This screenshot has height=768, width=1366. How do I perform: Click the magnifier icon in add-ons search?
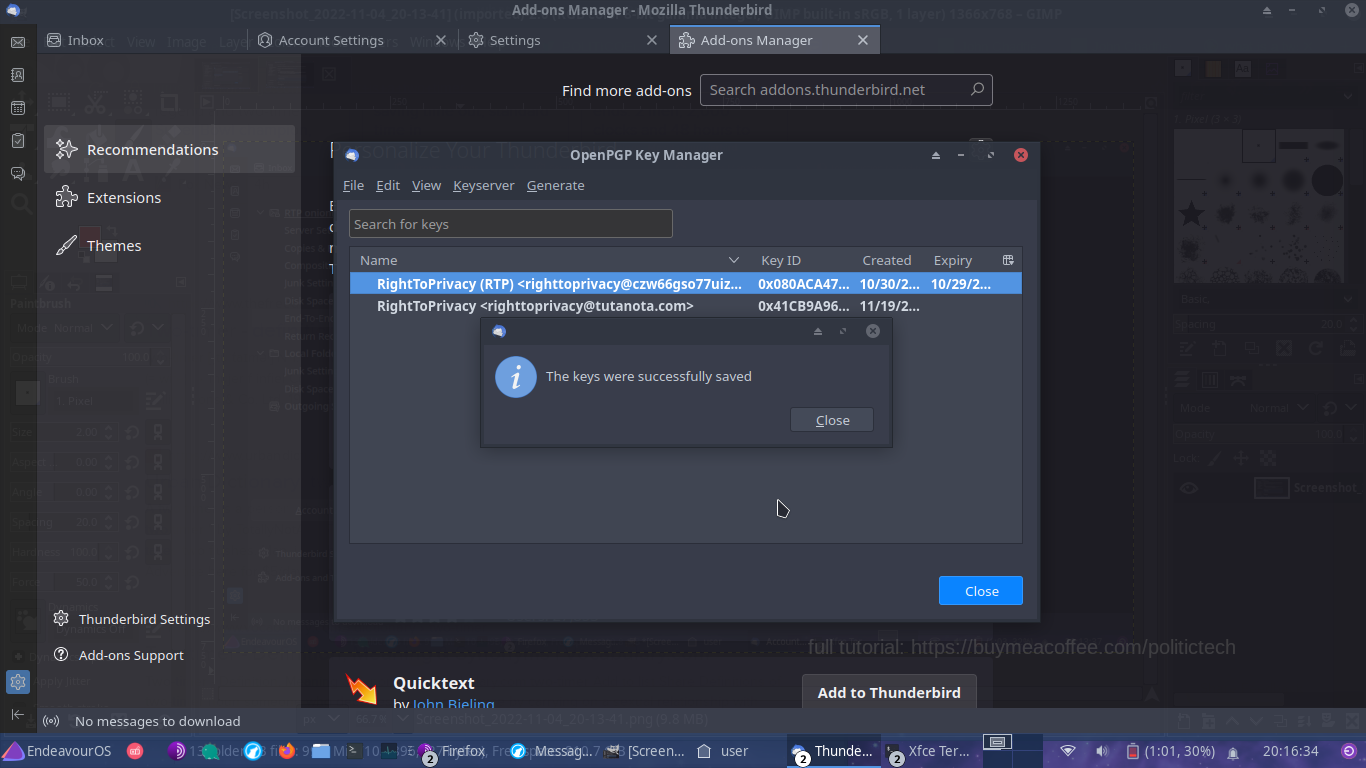click(x=977, y=89)
